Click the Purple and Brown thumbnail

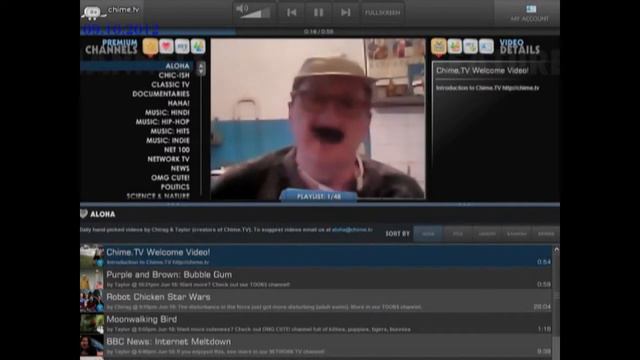coord(92,279)
